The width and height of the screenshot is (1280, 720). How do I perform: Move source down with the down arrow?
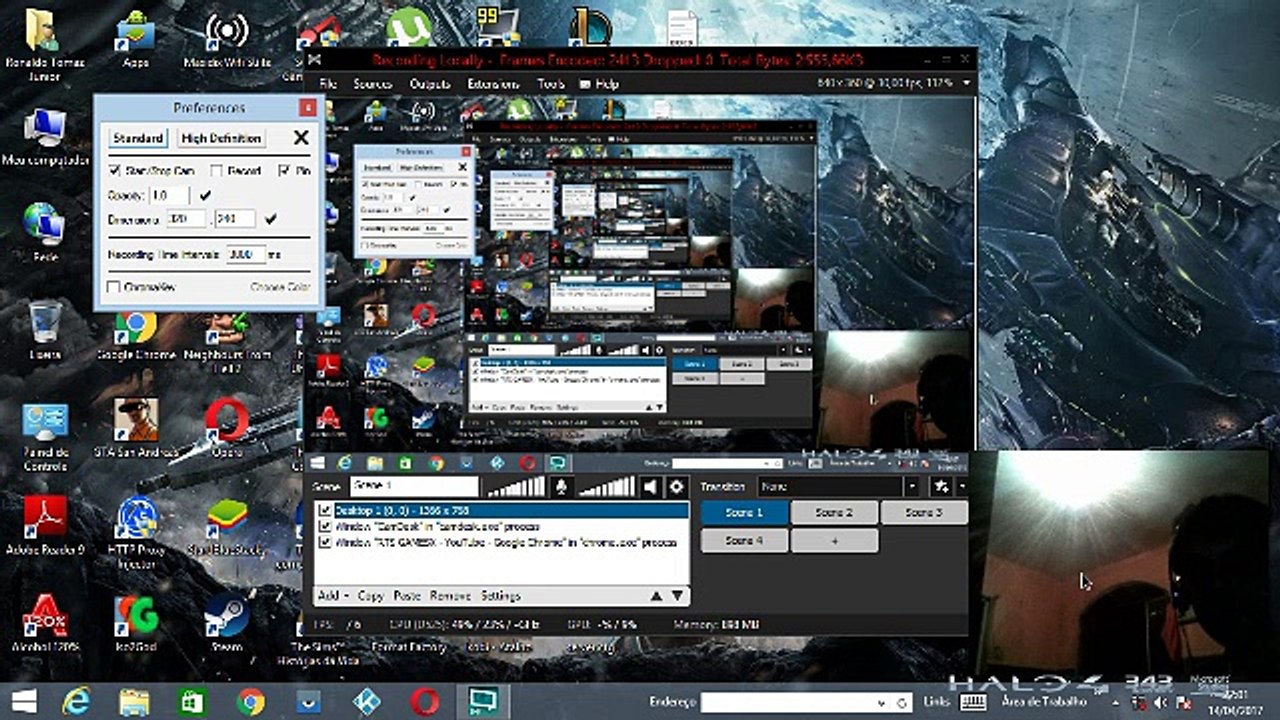click(x=677, y=596)
